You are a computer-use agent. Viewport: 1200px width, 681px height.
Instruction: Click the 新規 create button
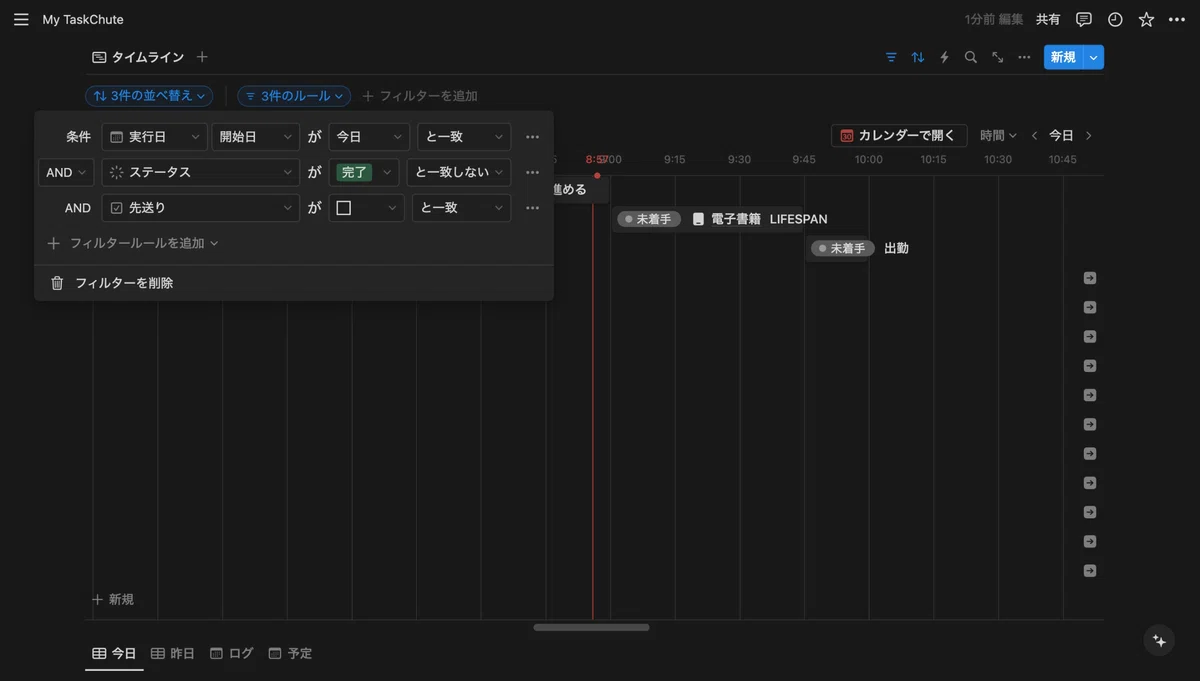click(1063, 57)
